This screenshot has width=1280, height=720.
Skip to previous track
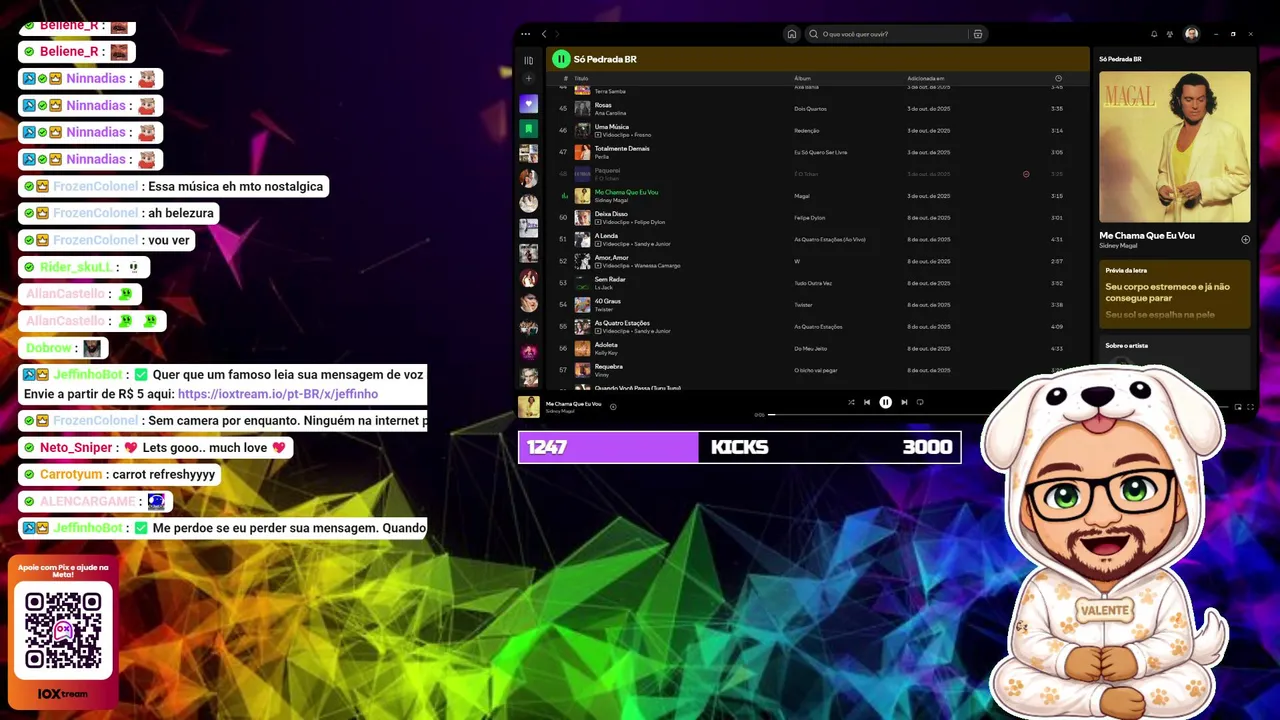click(867, 402)
